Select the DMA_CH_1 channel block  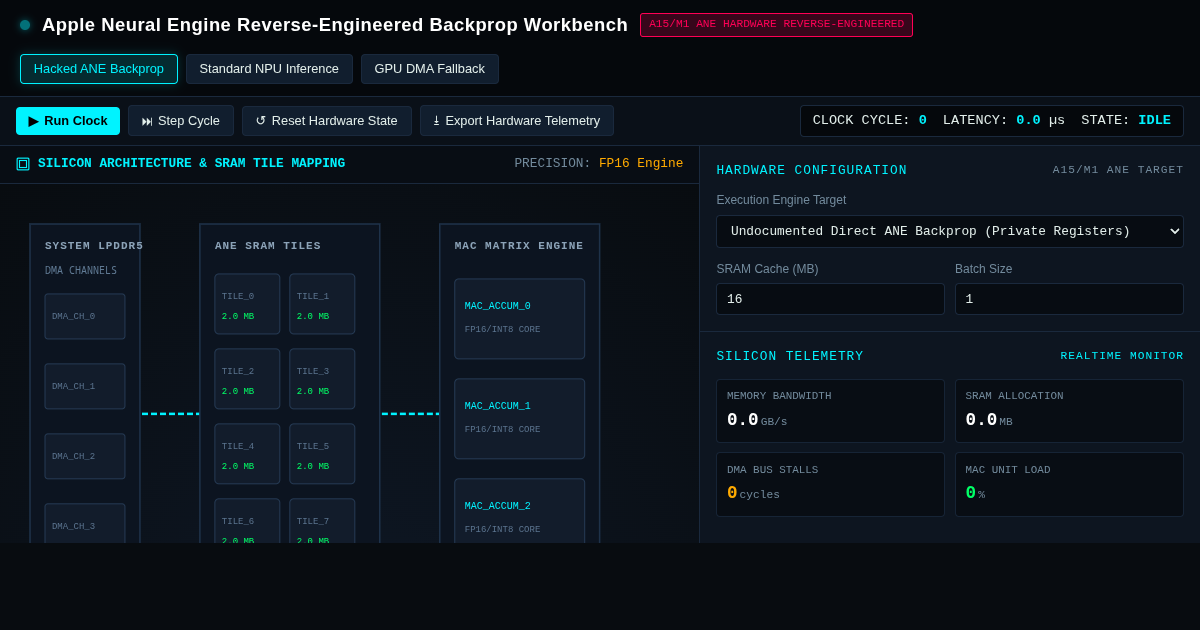[85, 387]
